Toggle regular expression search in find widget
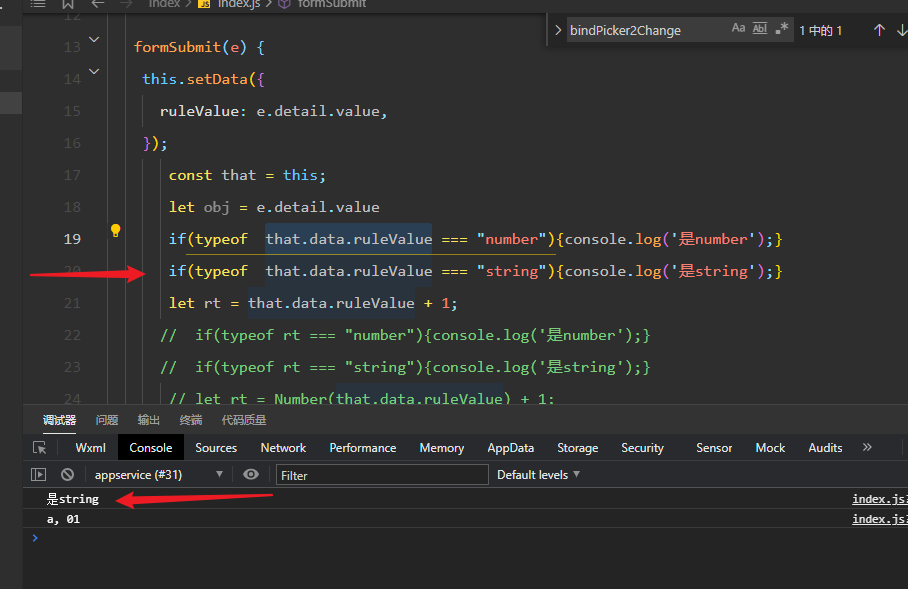 click(782, 28)
